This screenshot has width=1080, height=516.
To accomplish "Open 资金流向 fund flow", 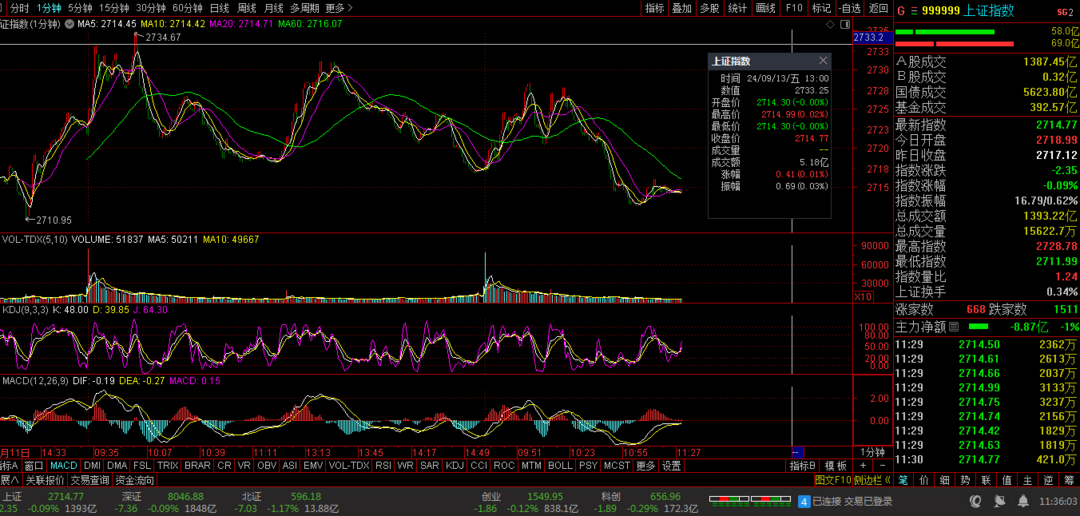I will 135,479.
